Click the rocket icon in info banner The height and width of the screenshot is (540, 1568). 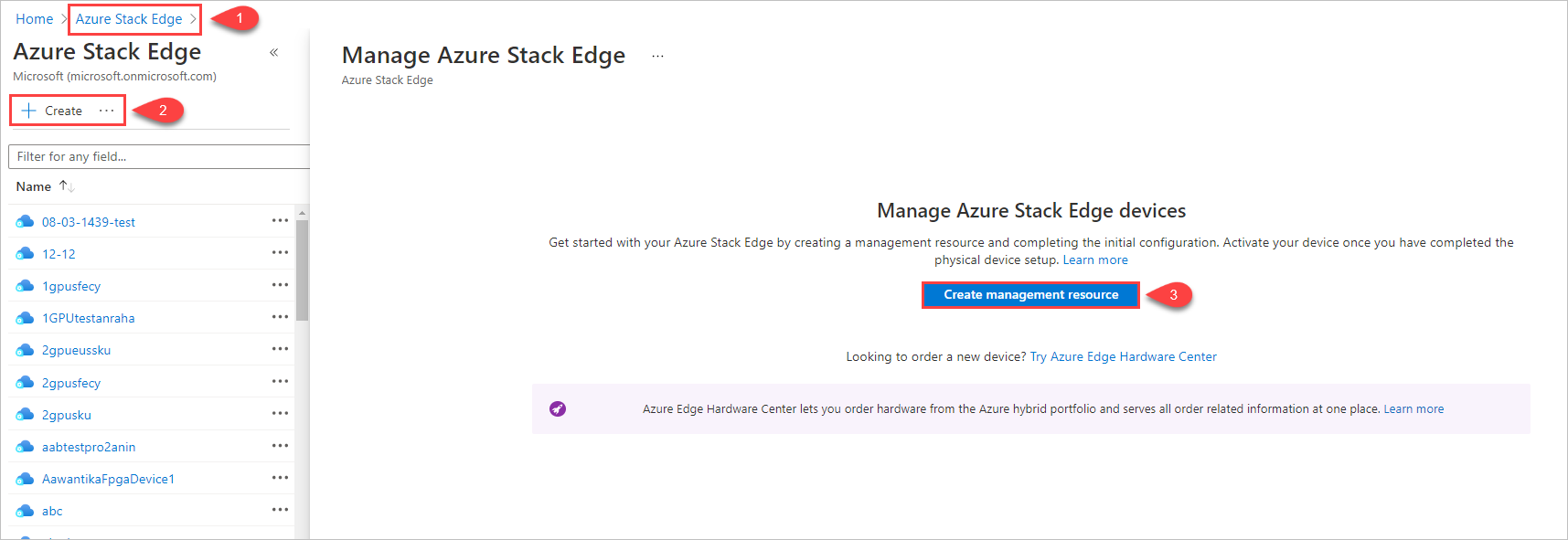pos(558,408)
